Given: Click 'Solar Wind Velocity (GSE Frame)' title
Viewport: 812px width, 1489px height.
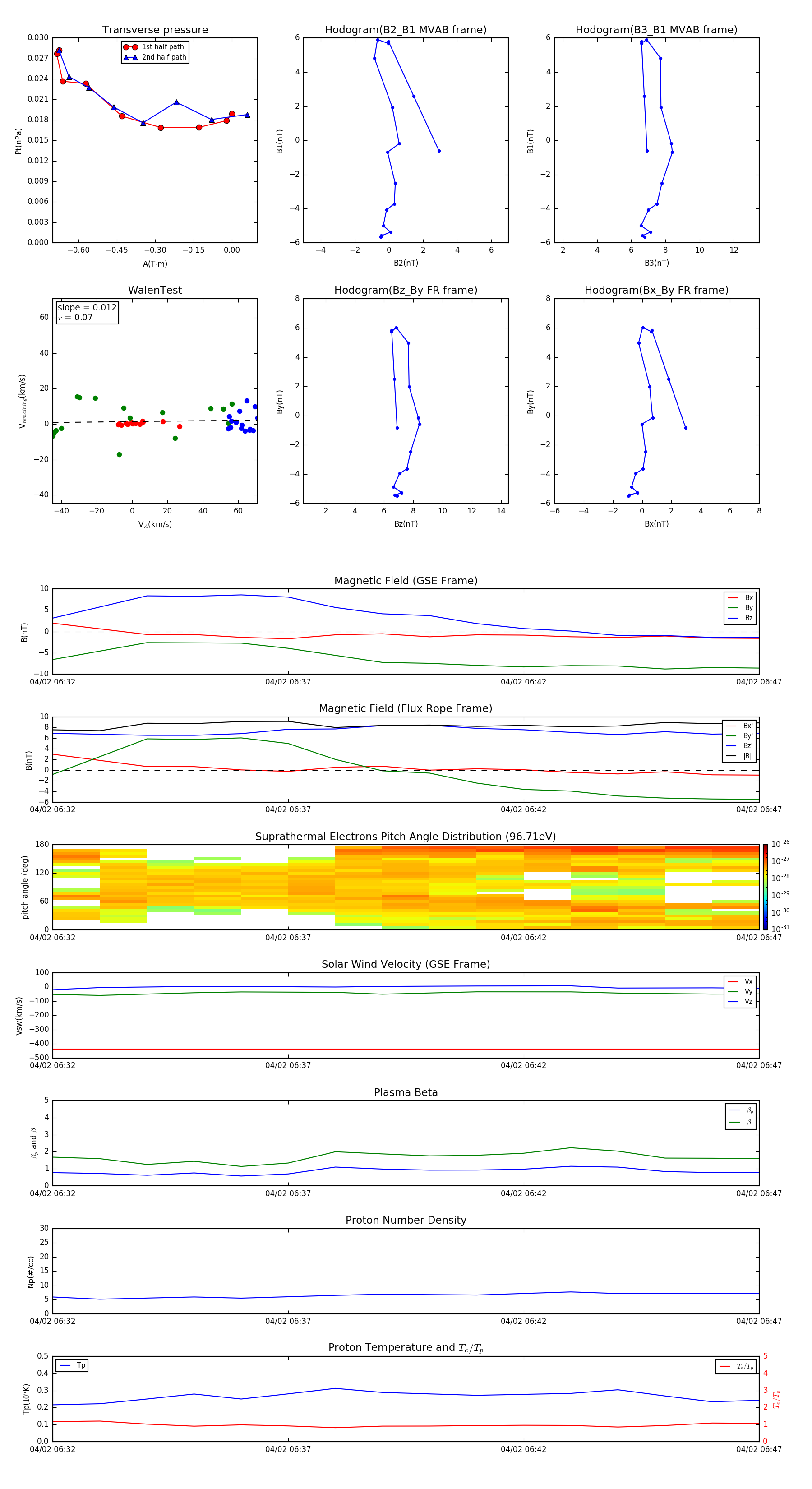Looking at the screenshot, I should pyautogui.click(x=406, y=965).
